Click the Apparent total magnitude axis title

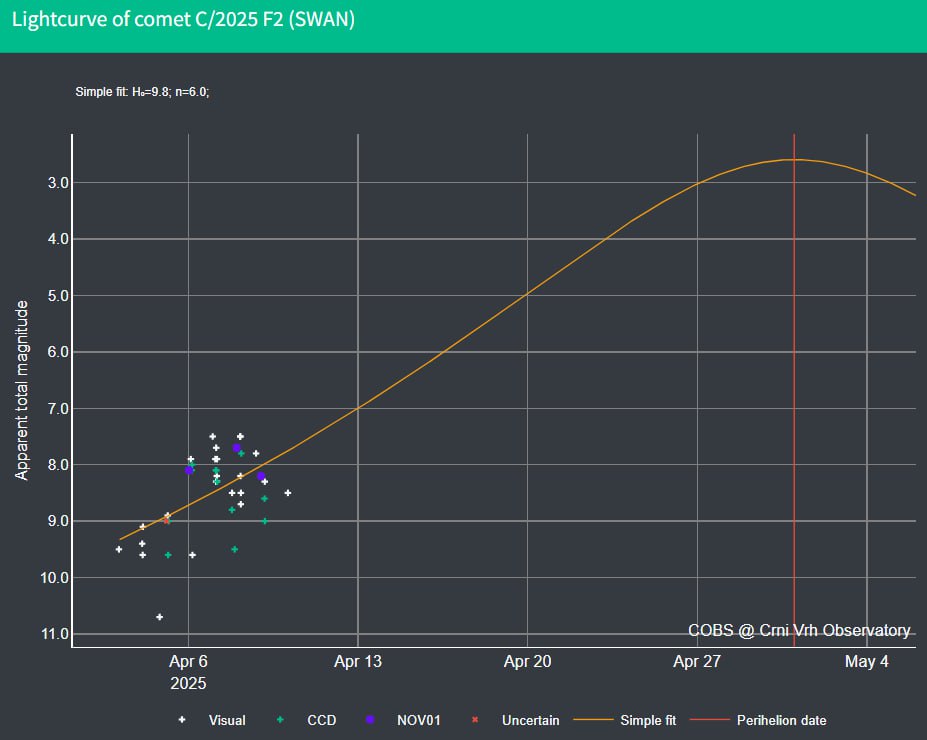[x=21, y=390]
